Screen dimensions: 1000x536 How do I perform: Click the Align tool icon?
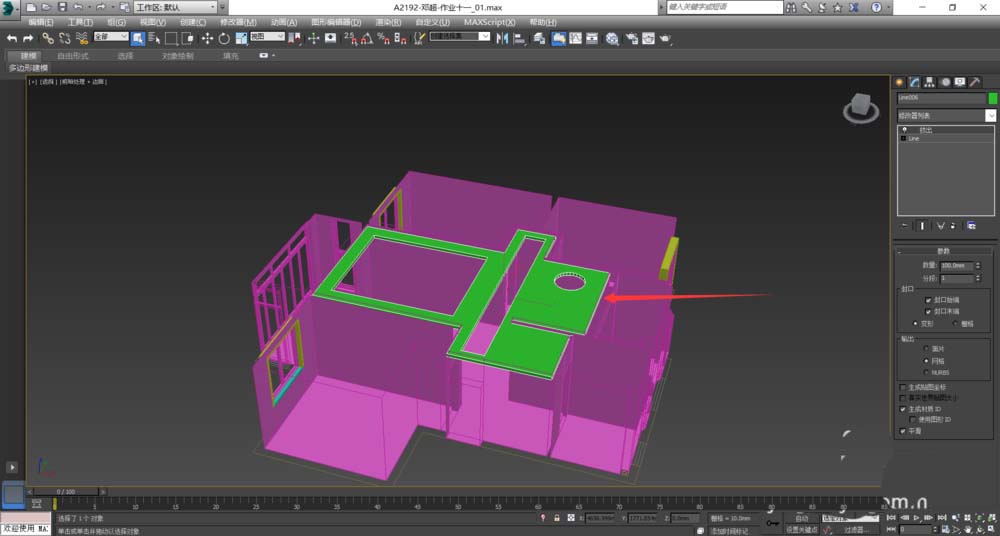point(519,39)
